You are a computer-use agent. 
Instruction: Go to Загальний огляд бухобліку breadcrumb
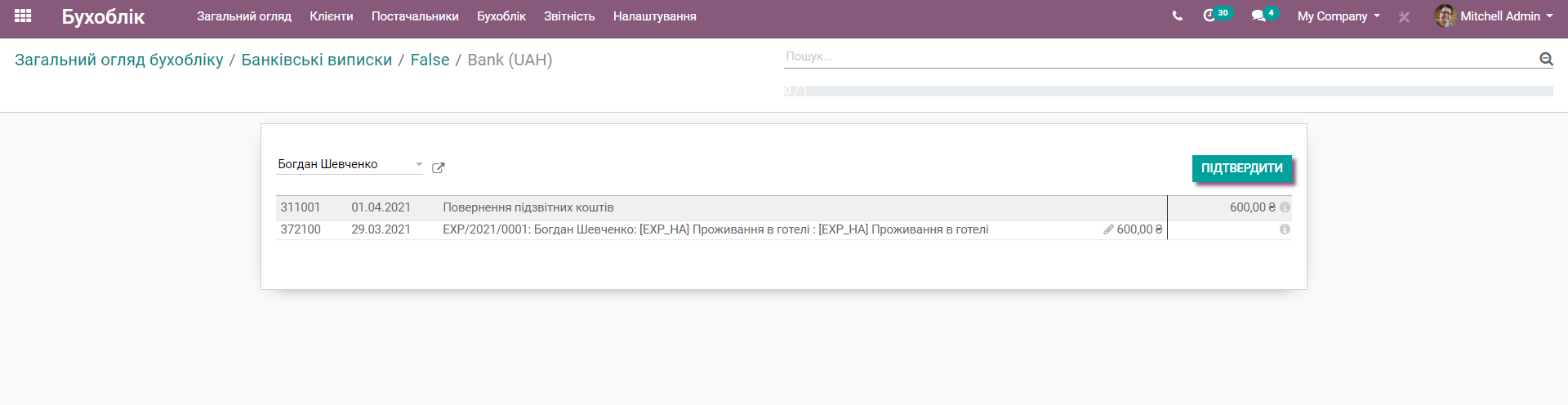pos(119,60)
